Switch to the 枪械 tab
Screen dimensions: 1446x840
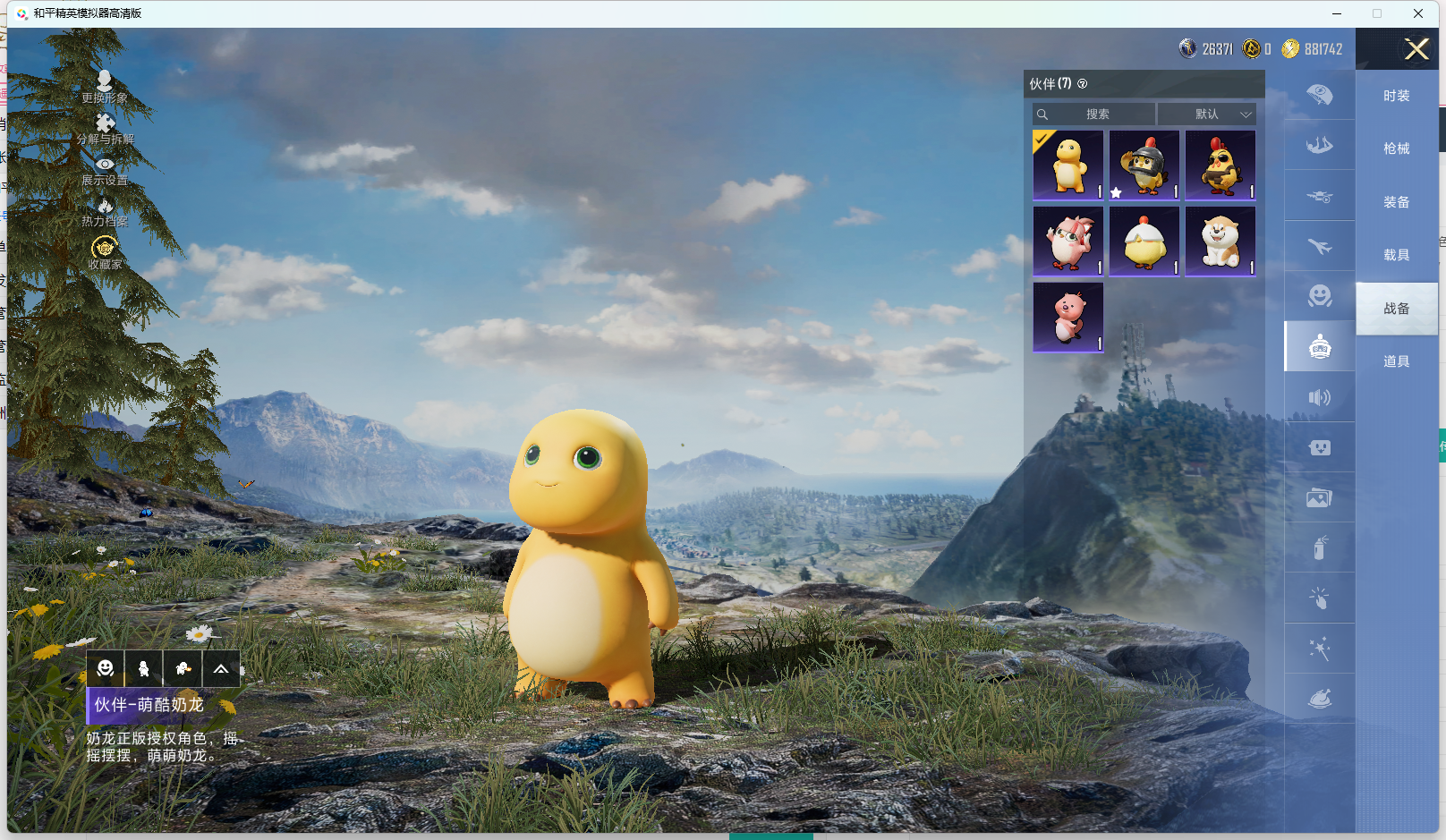[1396, 148]
